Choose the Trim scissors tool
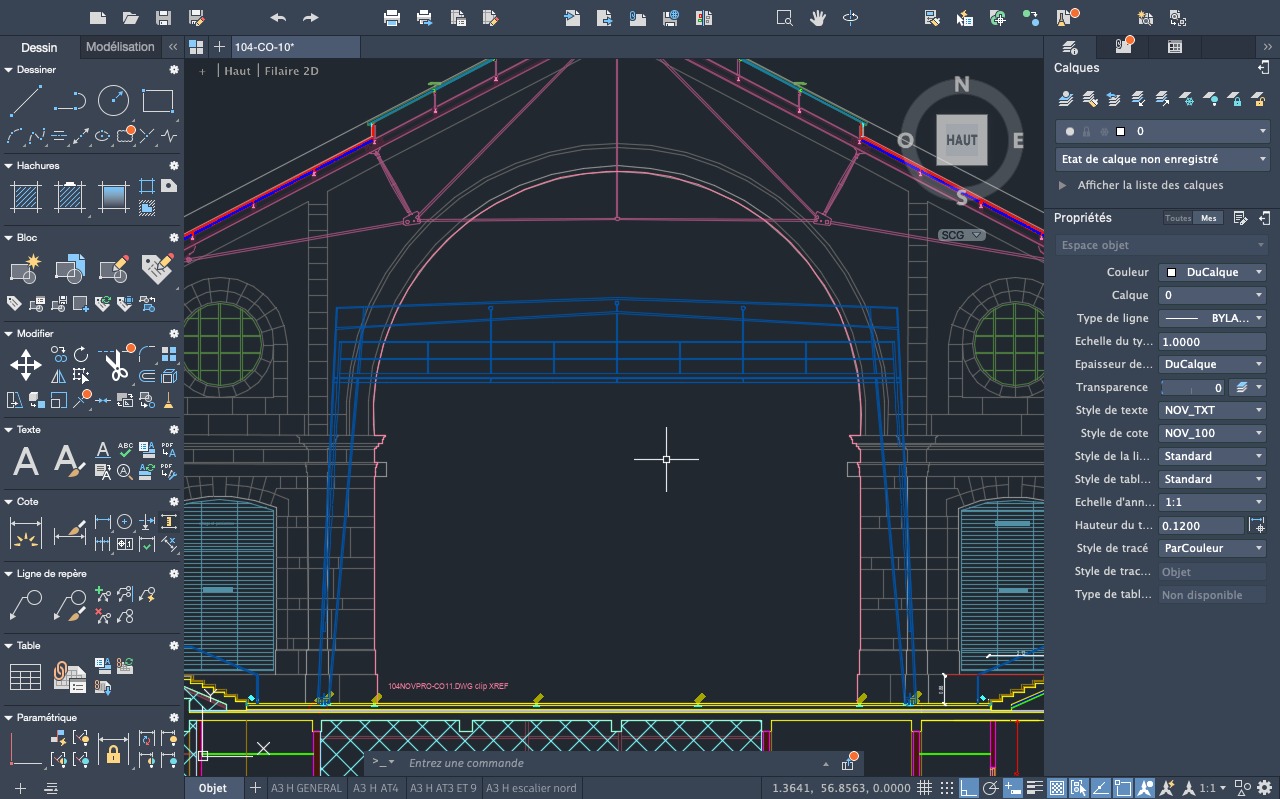Screen dimensions: 1280x799 (x=117, y=365)
